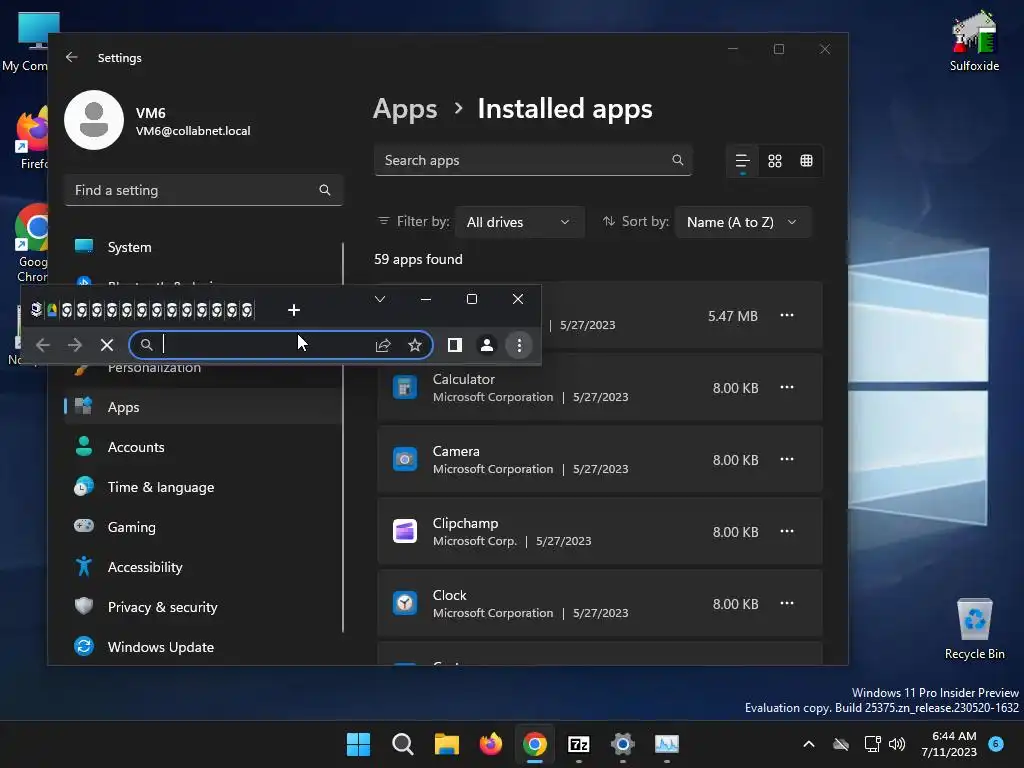The width and height of the screenshot is (1024, 768).
Task: Click the volume speaker tray icon
Action: tap(897, 744)
